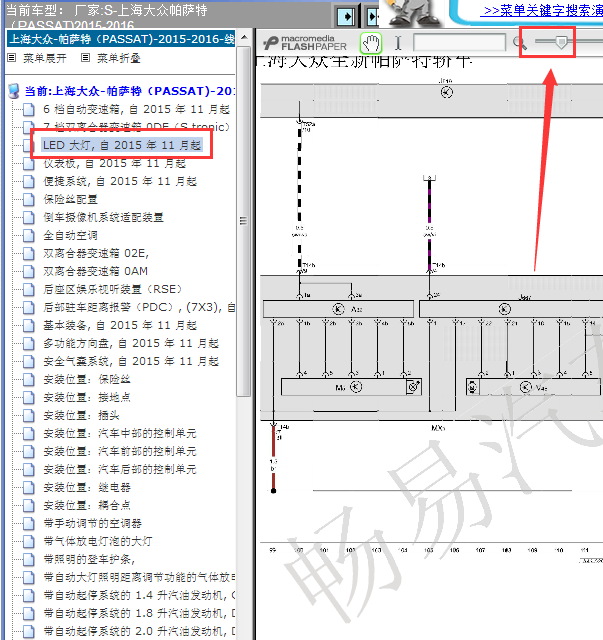Click the document icon next to 多功能方向盘
The height and width of the screenshot is (640, 603).
[x=29, y=343]
